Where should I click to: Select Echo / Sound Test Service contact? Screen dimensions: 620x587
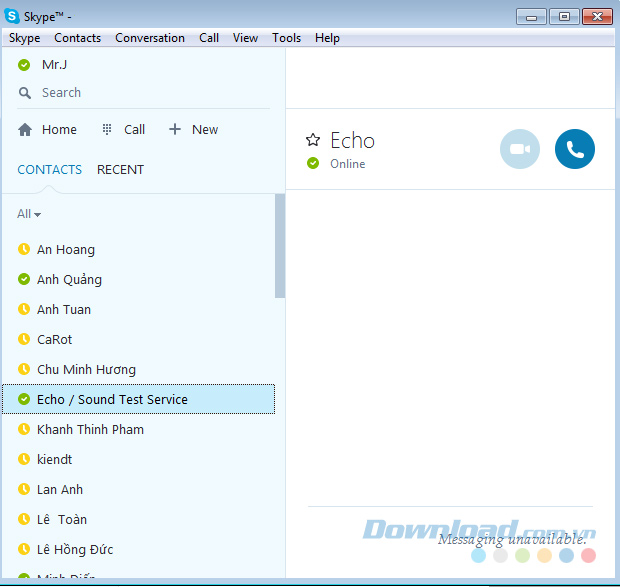click(x=138, y=399)
